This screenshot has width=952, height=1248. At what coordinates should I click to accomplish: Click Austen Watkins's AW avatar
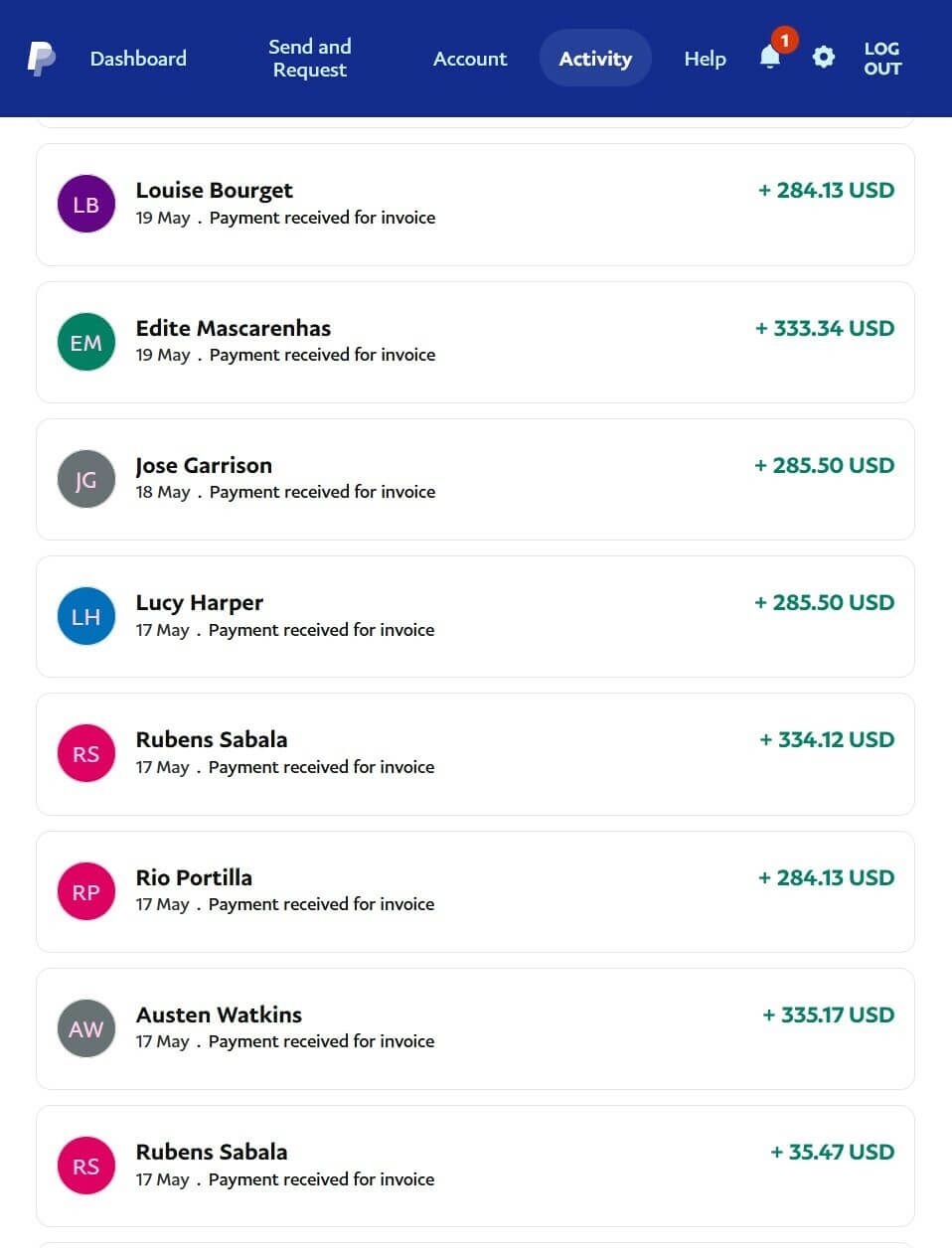[x=86, y=1028]
